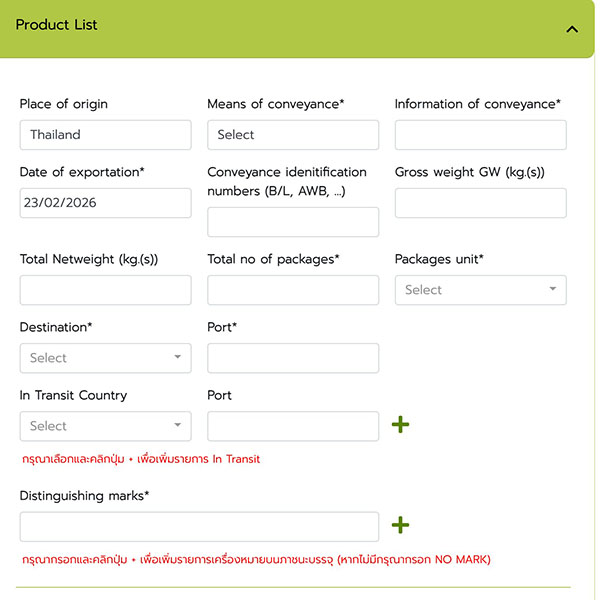Click the Place of origin field
600x600 pixels.
[105, 135]
